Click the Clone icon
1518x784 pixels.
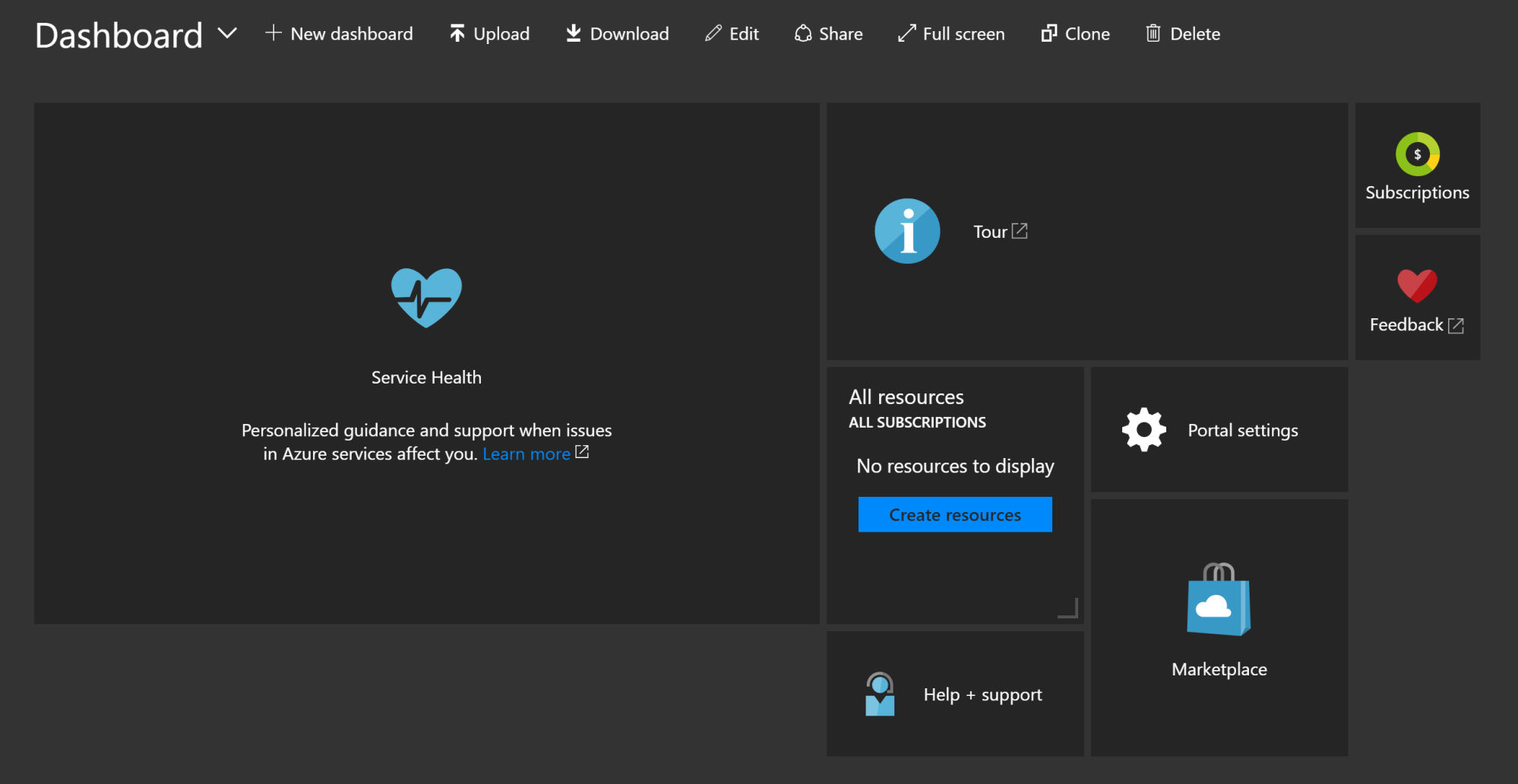click(x=1049, y=33)
